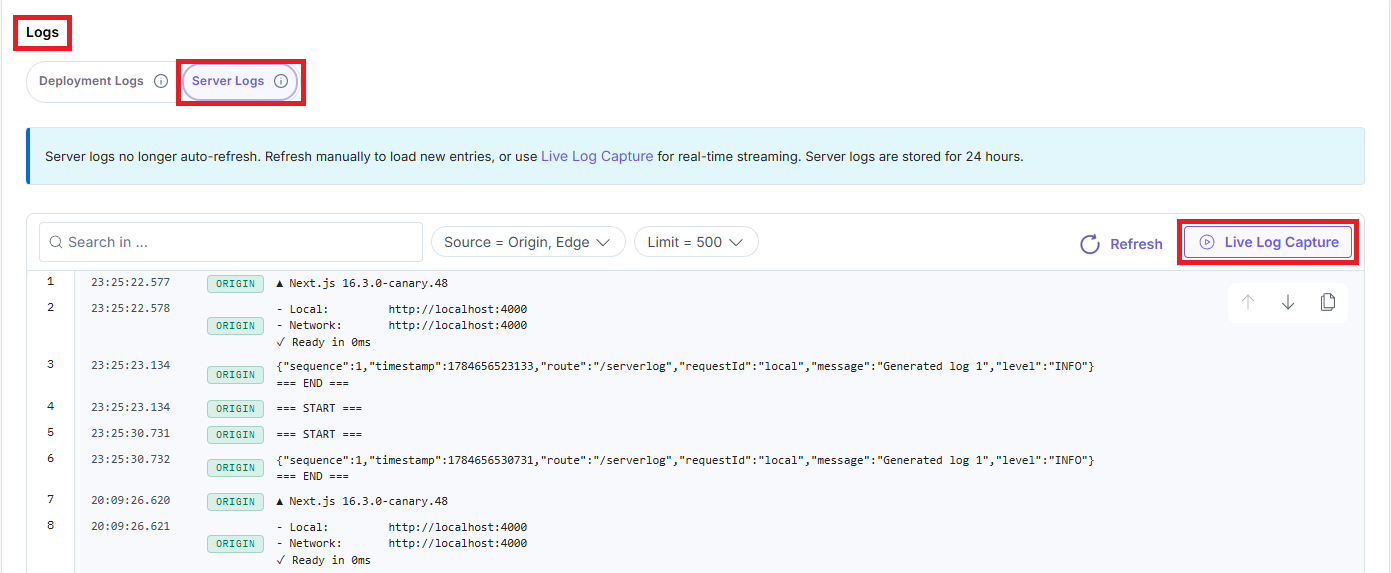Viewport: 1391px width, 573px height.
Task: Select the timestamp 23:25:30.732
Action: coord(130,459)
